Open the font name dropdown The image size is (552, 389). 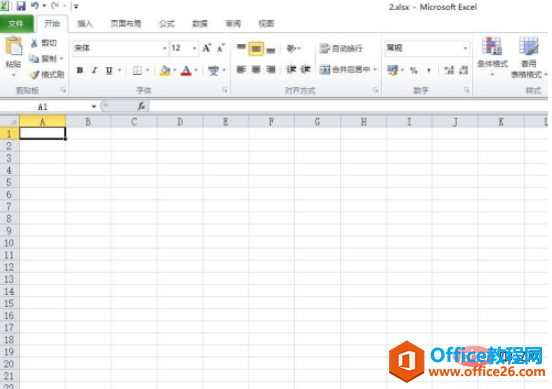tap(164, 49)
